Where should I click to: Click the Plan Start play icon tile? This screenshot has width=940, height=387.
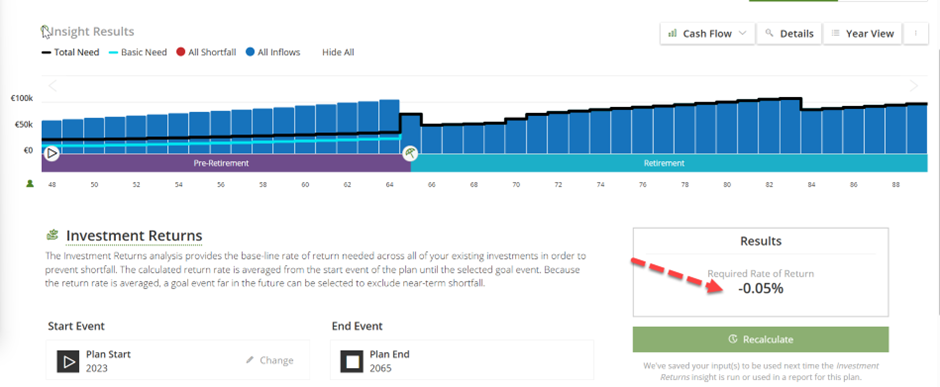[x=68, y=361]
